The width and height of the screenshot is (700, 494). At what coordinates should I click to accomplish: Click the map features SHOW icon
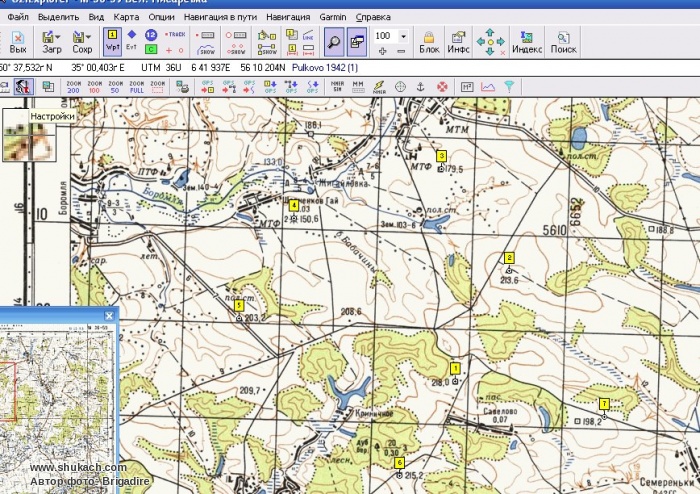click(x=267, y=50)
